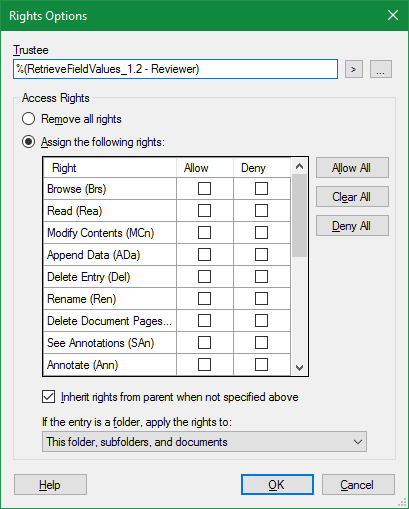
Task: Check Allow for Browse (Brs)
Action: tap(204, 189)
